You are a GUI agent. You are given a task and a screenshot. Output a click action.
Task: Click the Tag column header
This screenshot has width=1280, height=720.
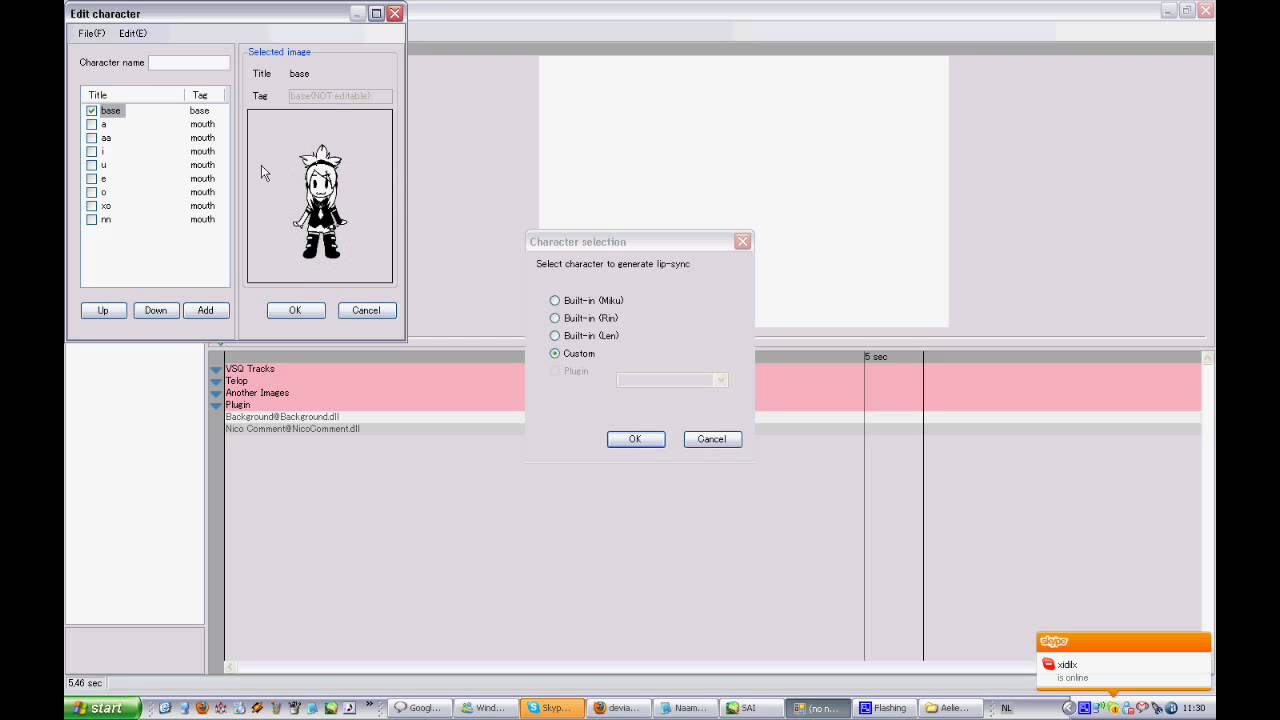click(207, 95)
